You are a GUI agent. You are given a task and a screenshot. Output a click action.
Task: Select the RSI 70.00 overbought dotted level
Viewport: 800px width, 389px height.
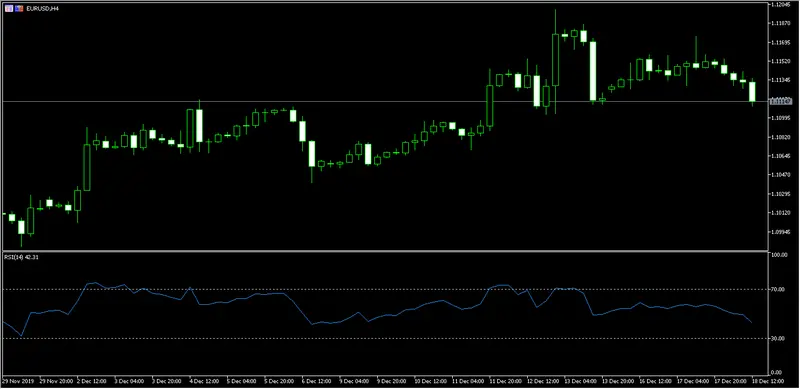tap(384, 289)
